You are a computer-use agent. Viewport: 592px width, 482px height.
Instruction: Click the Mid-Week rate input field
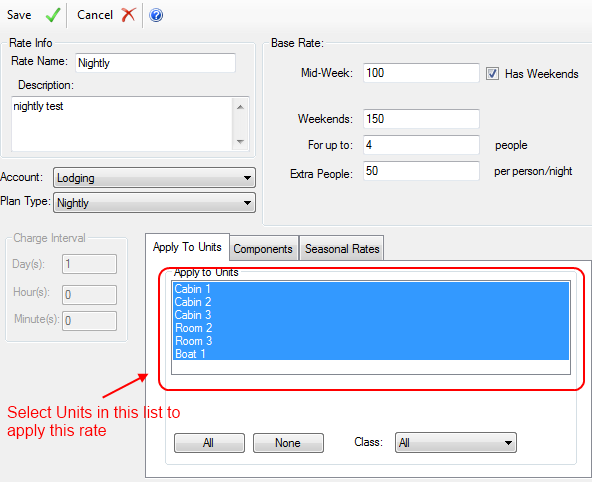[x=421, y=73]
